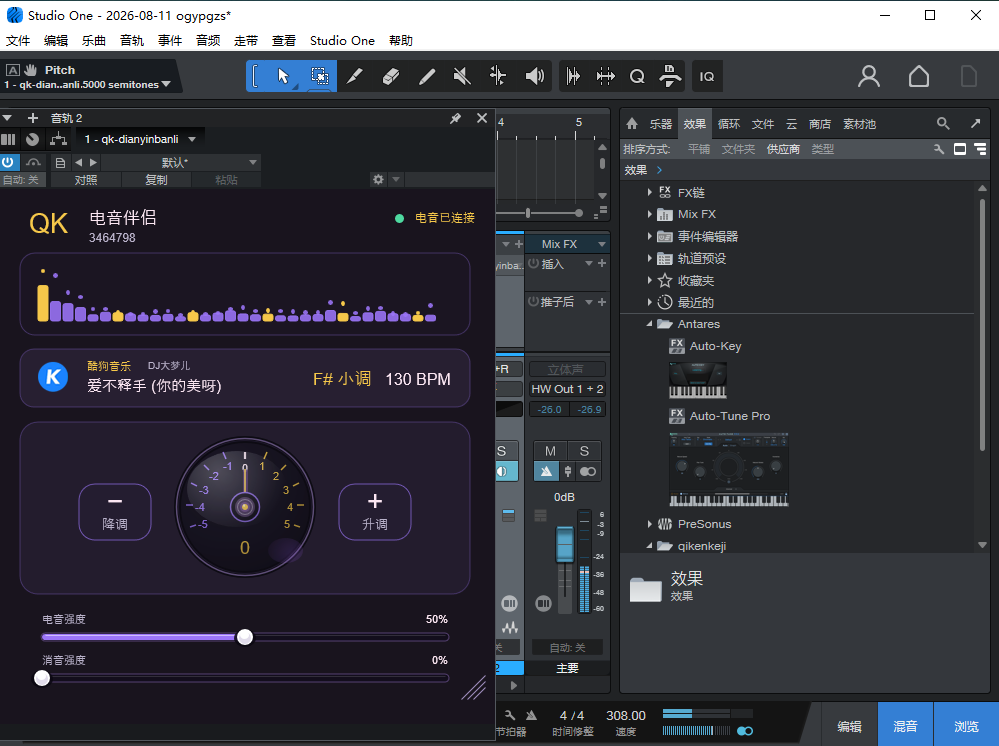Click the channel volume fader
The width and height of the screenshot is (999, 746).
(564, 544)
